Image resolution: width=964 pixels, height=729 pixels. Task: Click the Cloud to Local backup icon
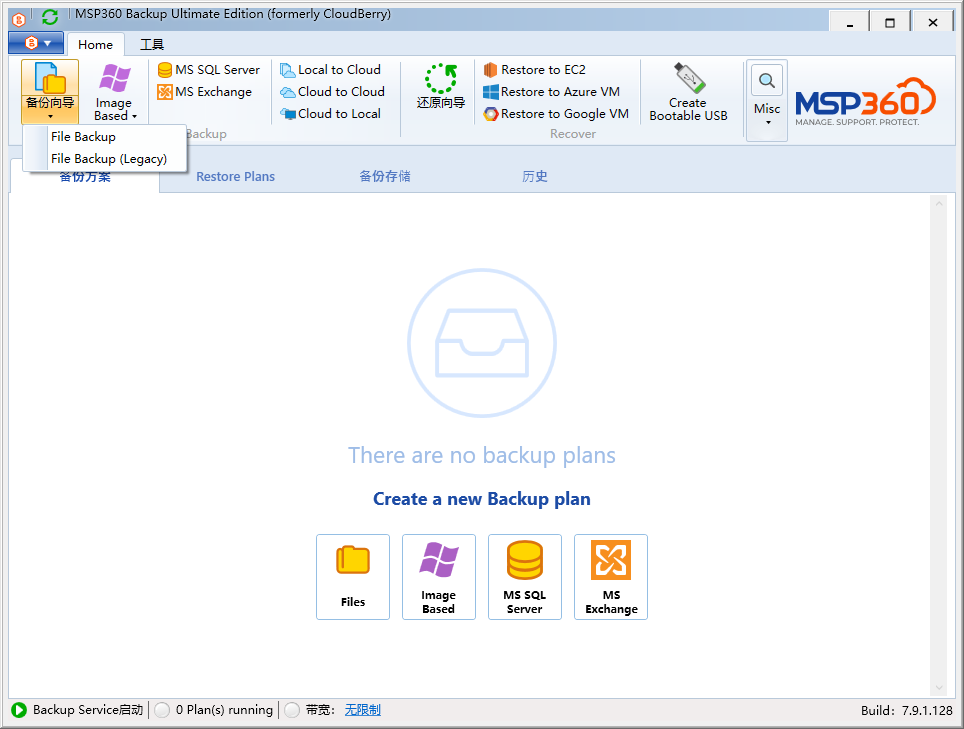330,113
